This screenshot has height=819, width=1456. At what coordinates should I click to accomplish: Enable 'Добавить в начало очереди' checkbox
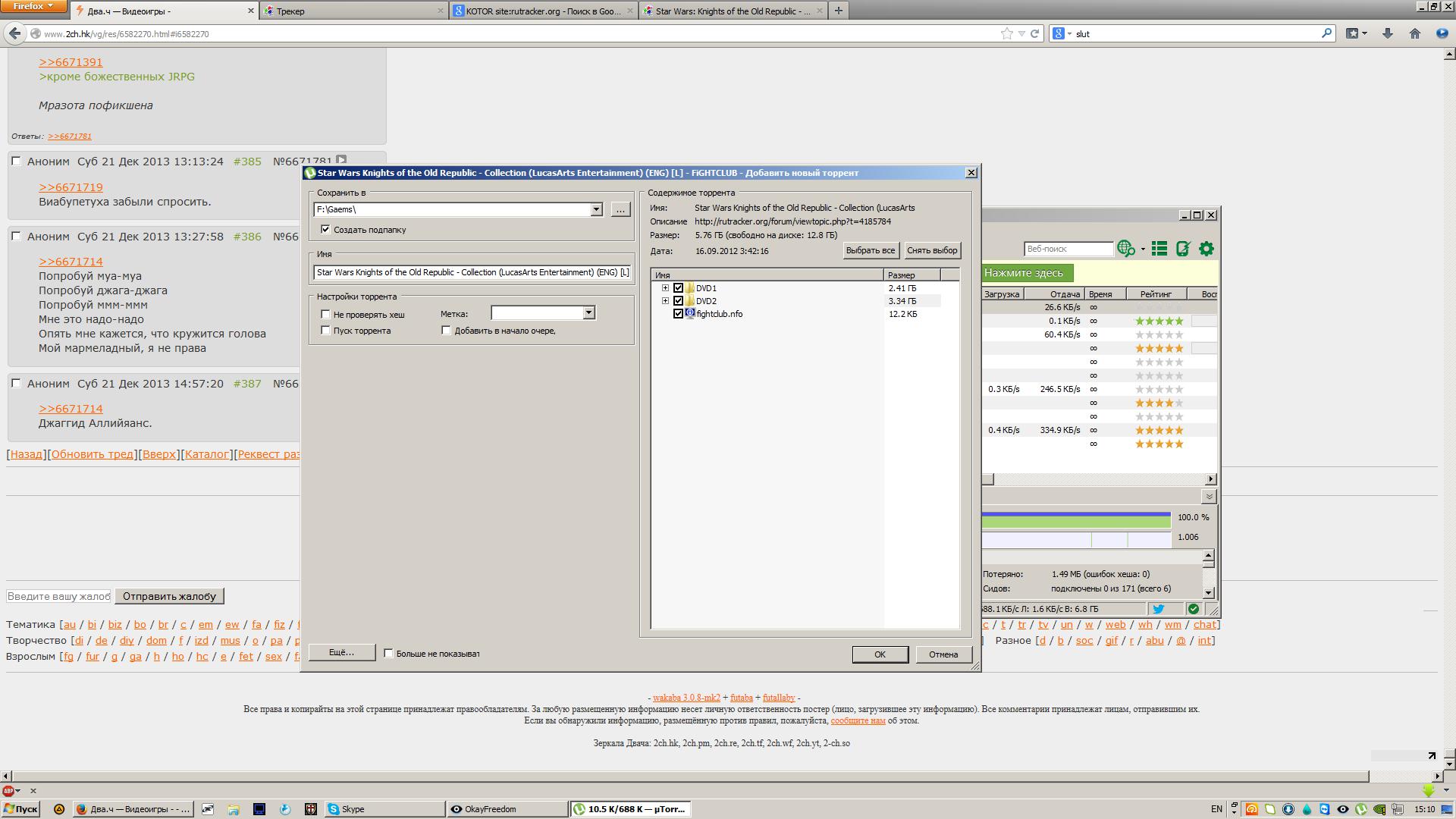click(446, 331)
